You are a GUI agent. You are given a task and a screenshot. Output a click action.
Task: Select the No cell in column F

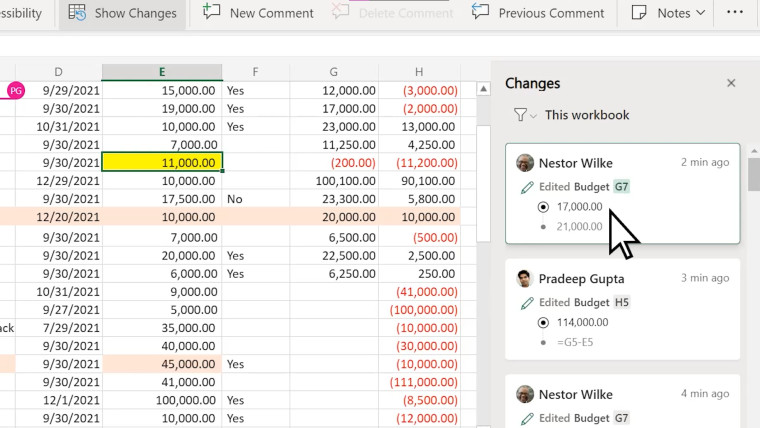point(255,199)
